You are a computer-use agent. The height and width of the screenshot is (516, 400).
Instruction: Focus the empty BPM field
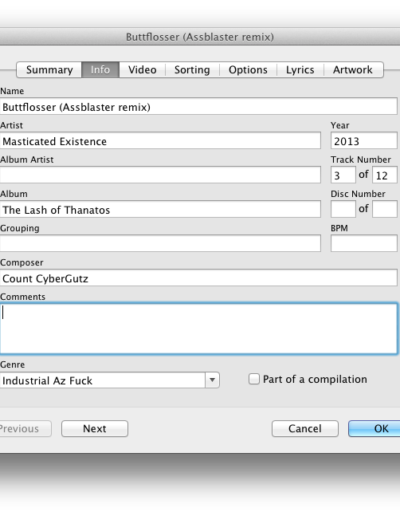pyautogui.click(x=364, y=243)
